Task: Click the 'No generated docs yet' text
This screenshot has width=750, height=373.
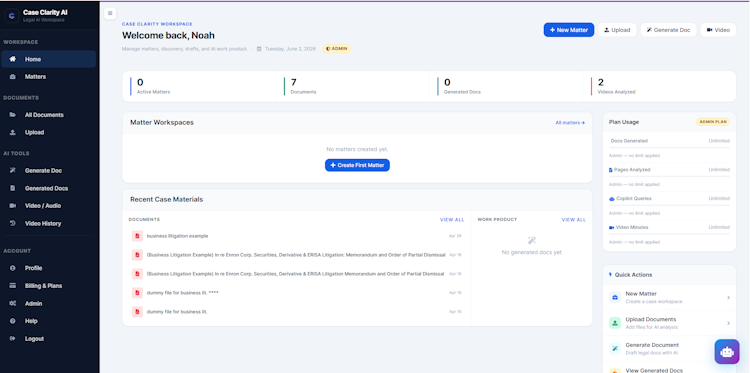Action: [x=531, y=252]
